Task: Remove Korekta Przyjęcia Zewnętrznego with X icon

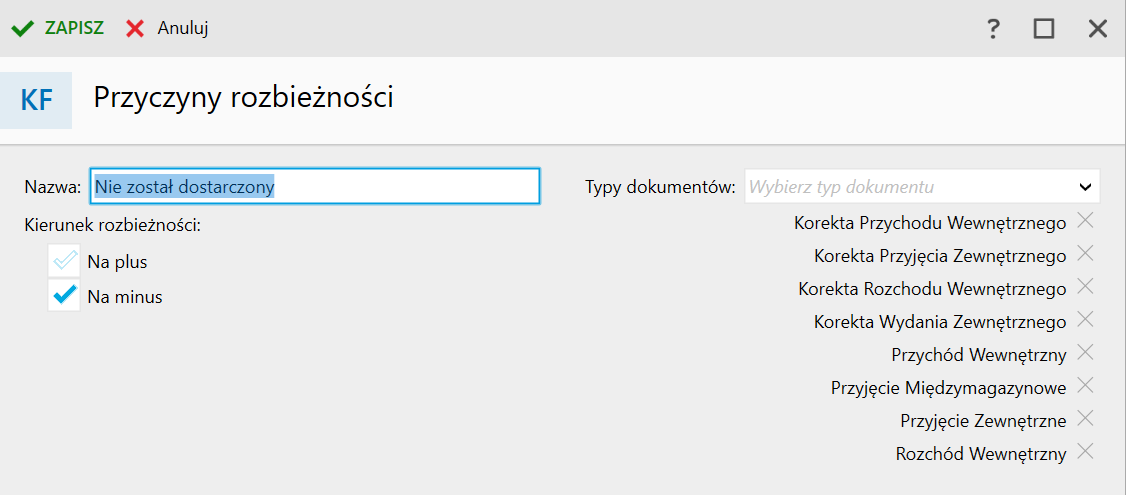Action: [1085, 254]
